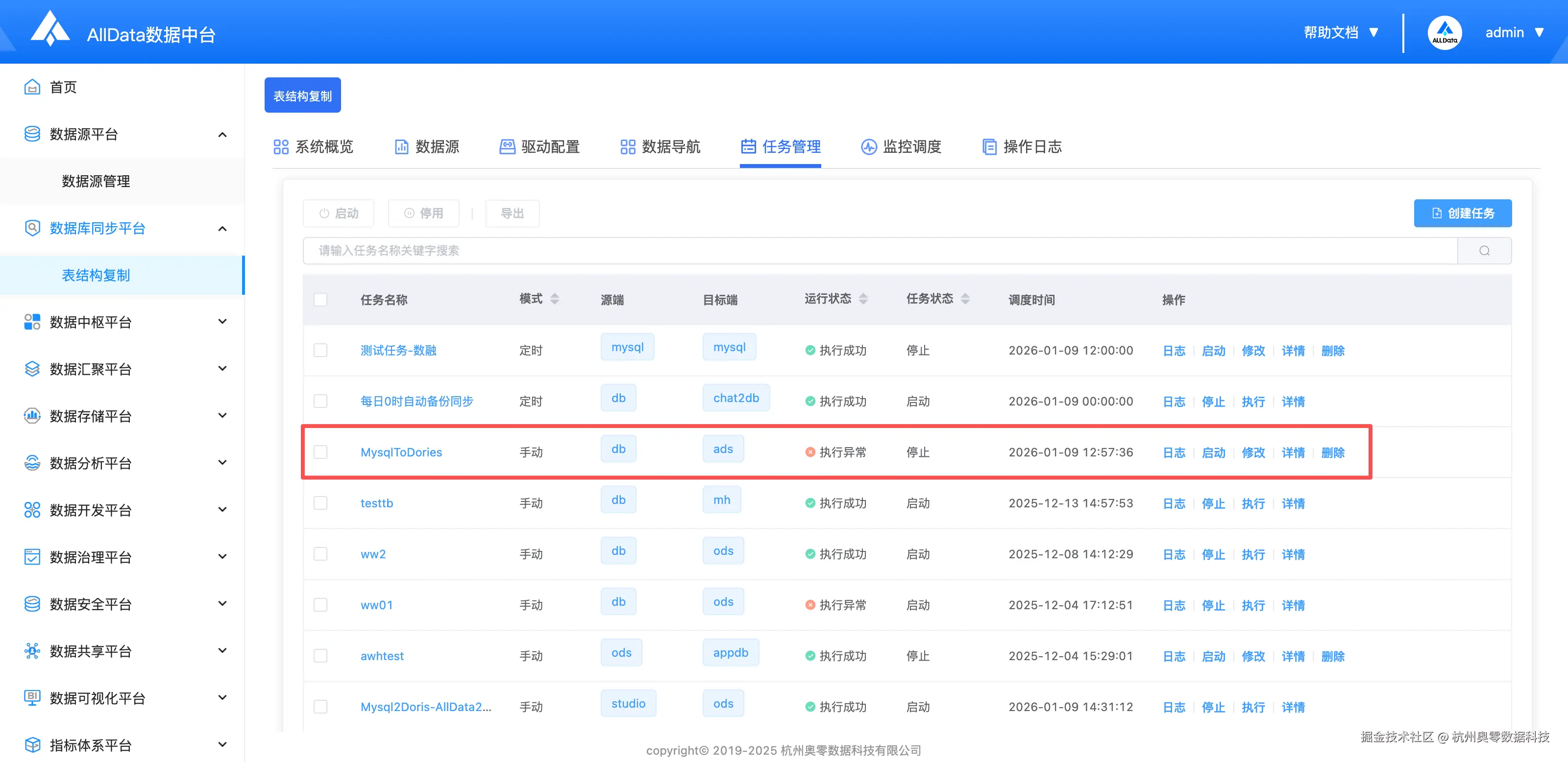Click the 驱动配置 tab icon

[507, 146]
